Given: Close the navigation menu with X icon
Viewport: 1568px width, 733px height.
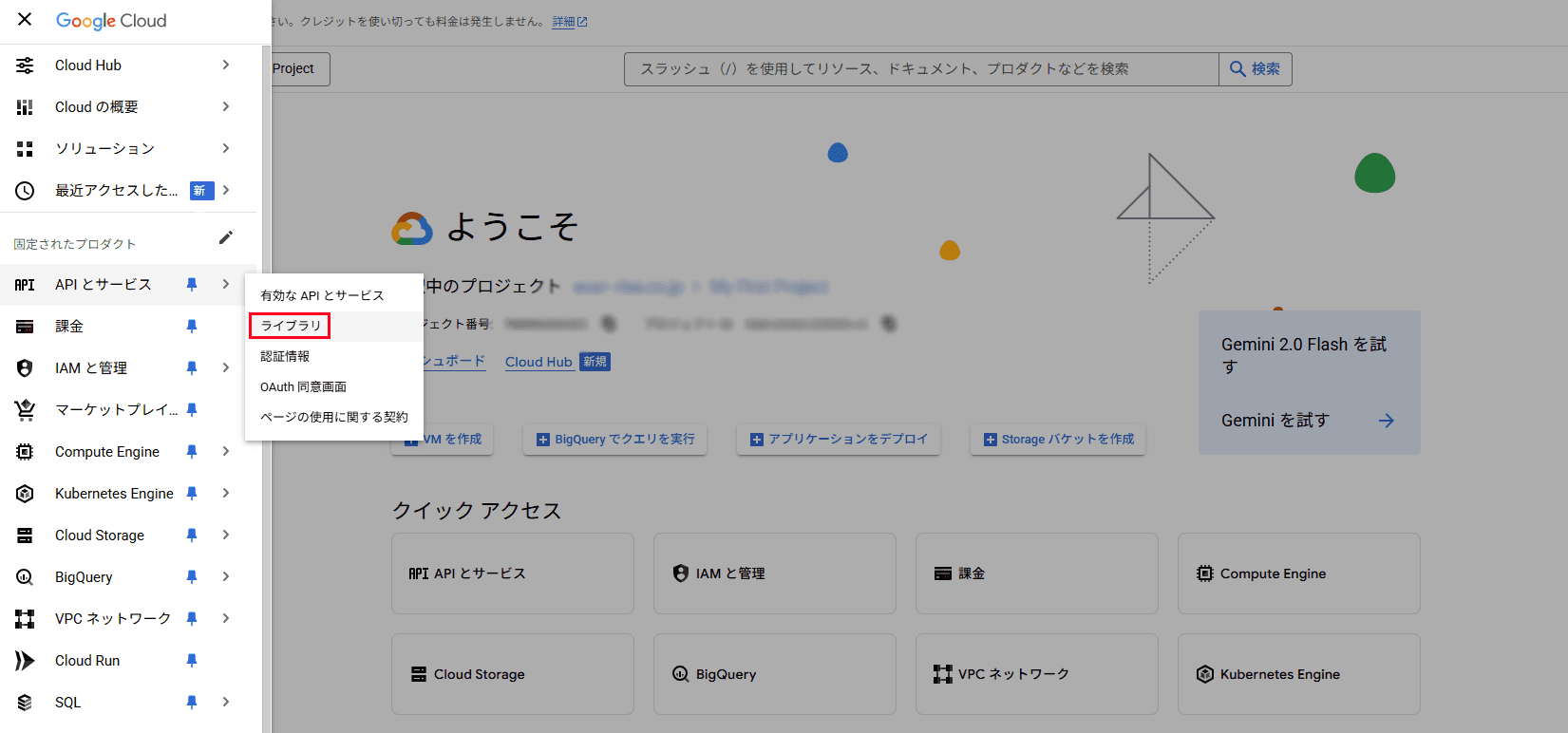Looking at the screenshot, I should click(x=25, y=19).
